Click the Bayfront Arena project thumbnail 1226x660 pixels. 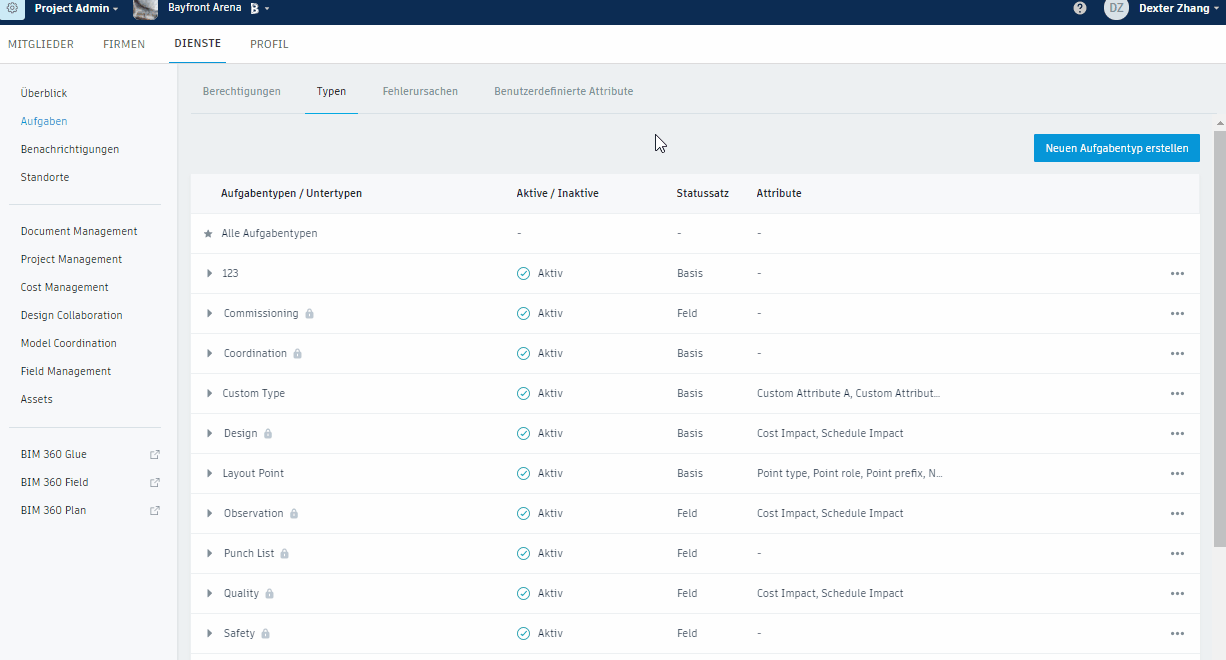pos(146,9)
